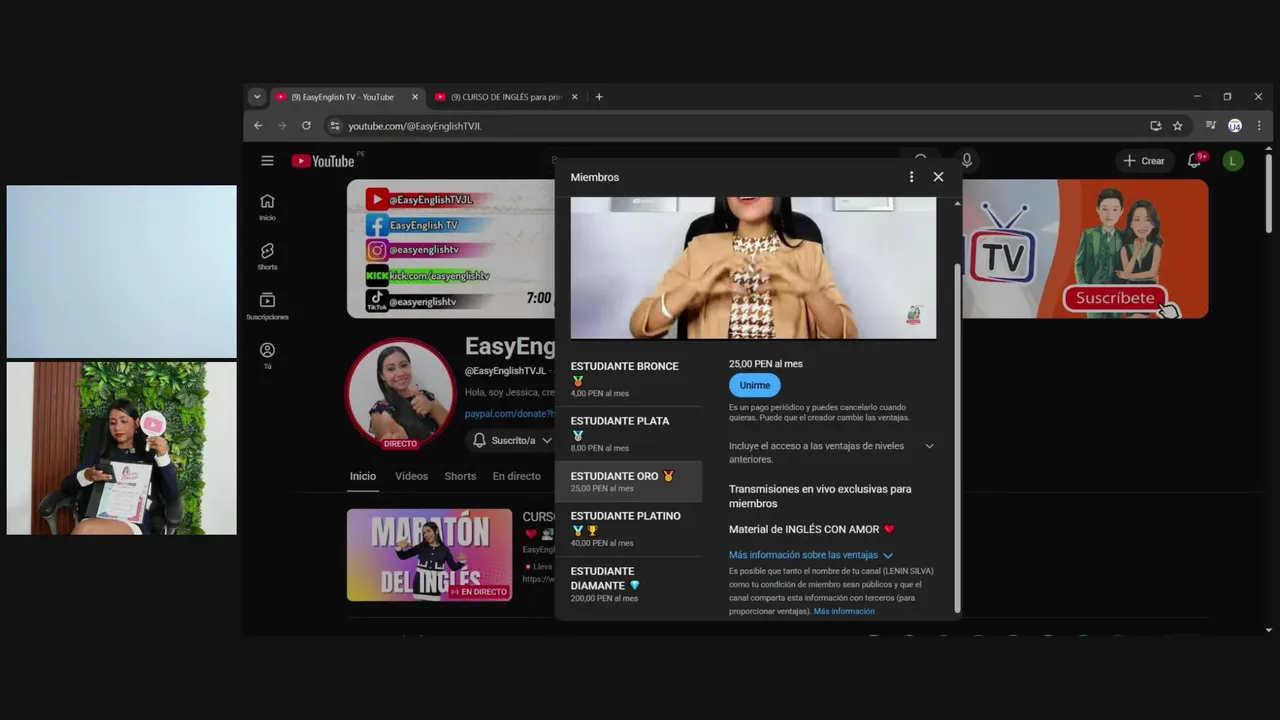Click the page vertical scrollbar
Image resolution: width=1280 pixels, height=720 pixels.
point(1268,192)
